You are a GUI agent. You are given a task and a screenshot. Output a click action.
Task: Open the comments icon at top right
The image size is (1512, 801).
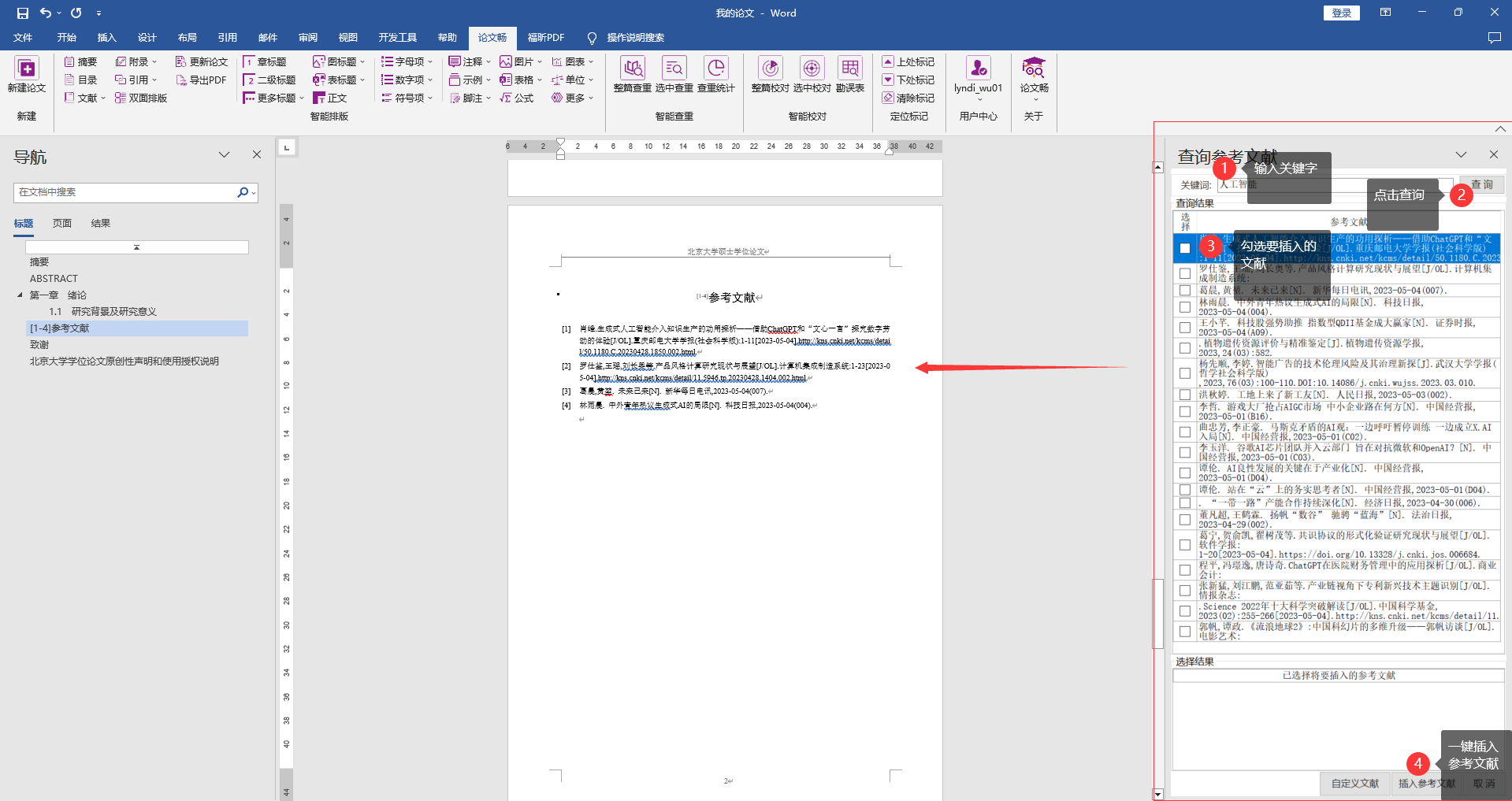(1494, 38)
